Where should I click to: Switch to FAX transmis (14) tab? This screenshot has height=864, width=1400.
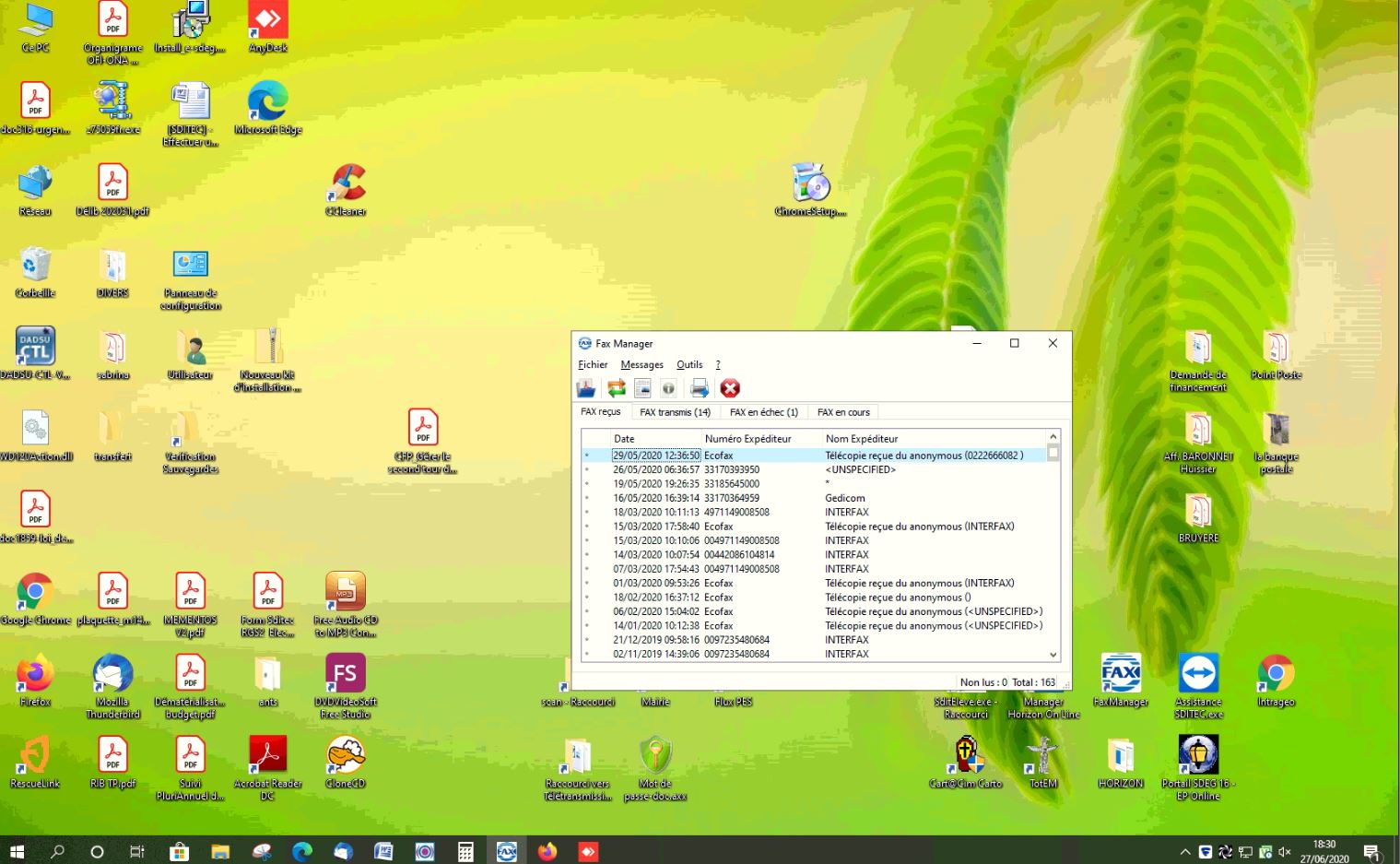675,412
